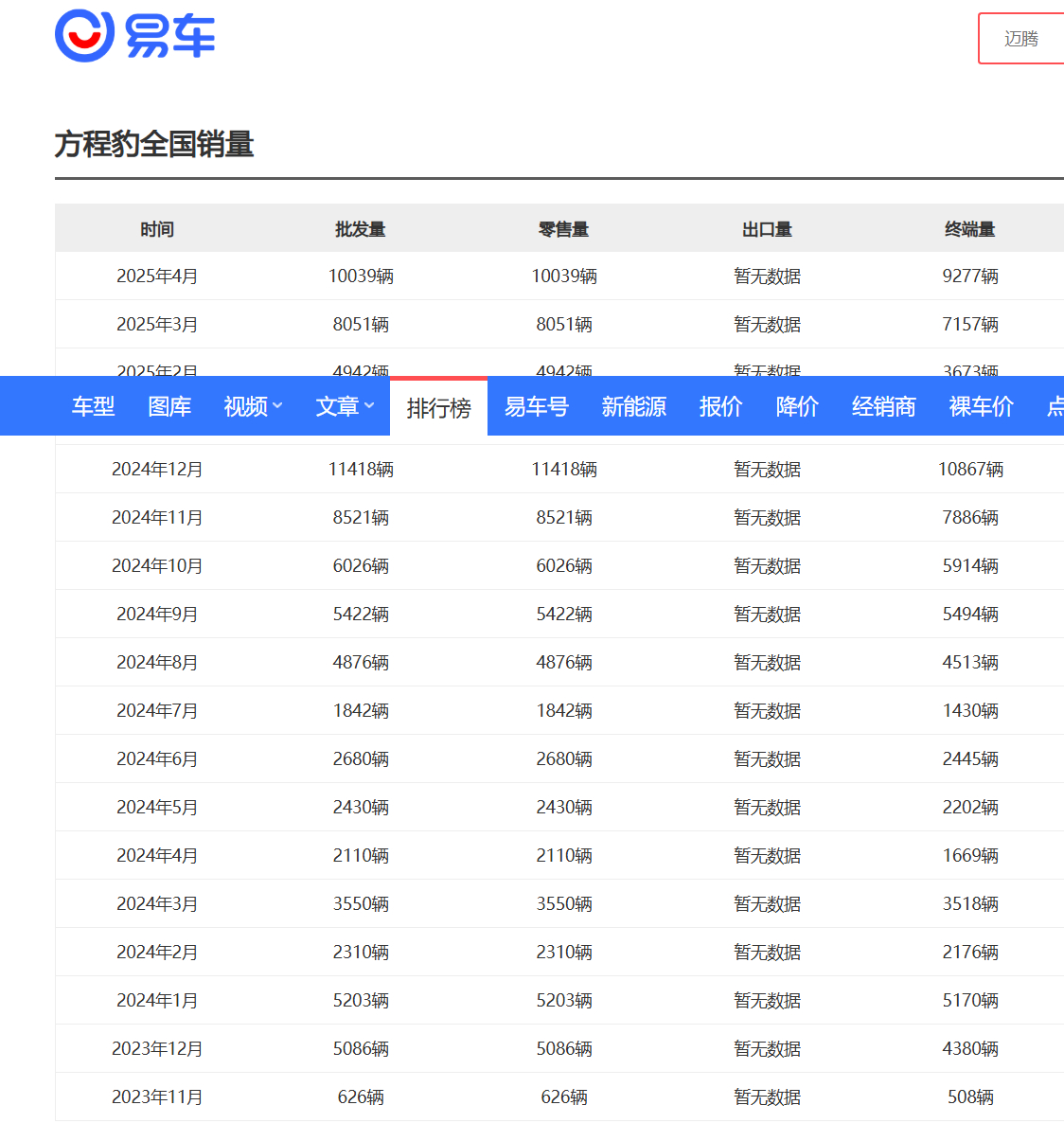This screenshot has height=1141, width=1064.
Task: Expand the 视频 dropdown menu
Action: (253, 406)
